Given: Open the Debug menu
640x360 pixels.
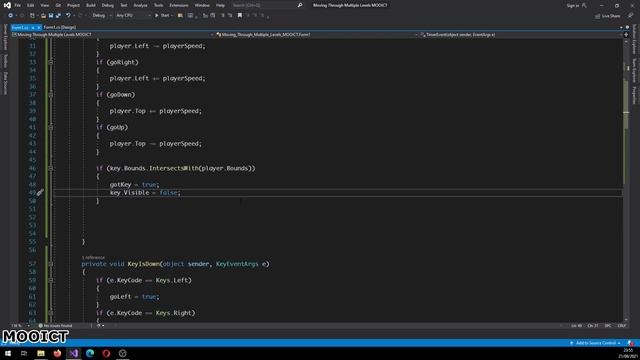Looking at the screenshot, I should (x=108, y=5).
